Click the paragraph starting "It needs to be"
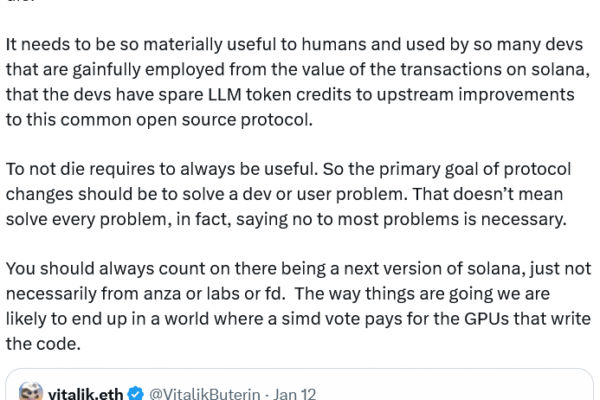The width and height of the screenshot is (600, 400). click(298, 83)
